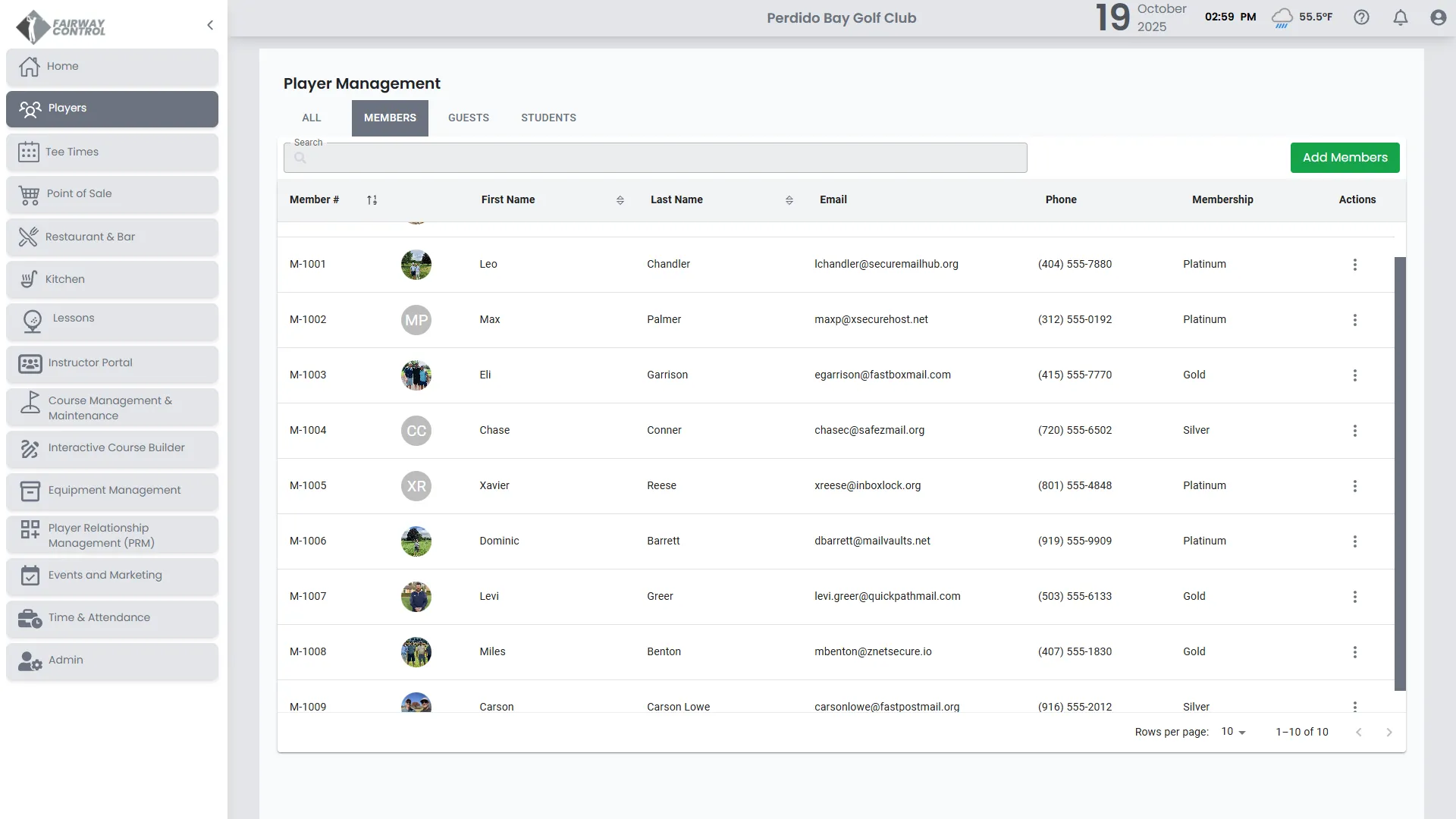1456x819 pixels.
Task: Open the help question mark icon
Action: click(1361, 17)
